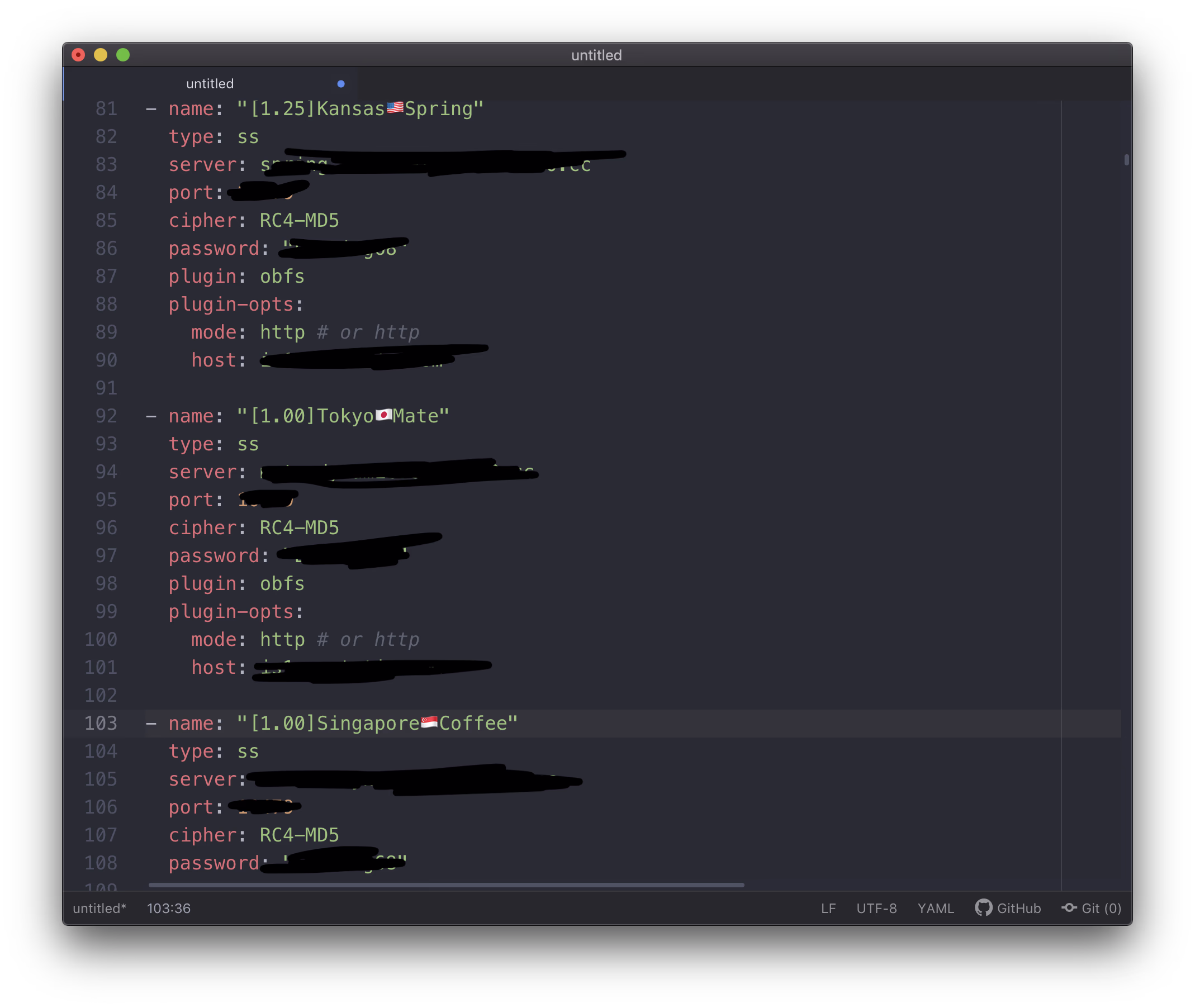Click line number 85 in gutter

pyautogui.click(x=106, y=221)
